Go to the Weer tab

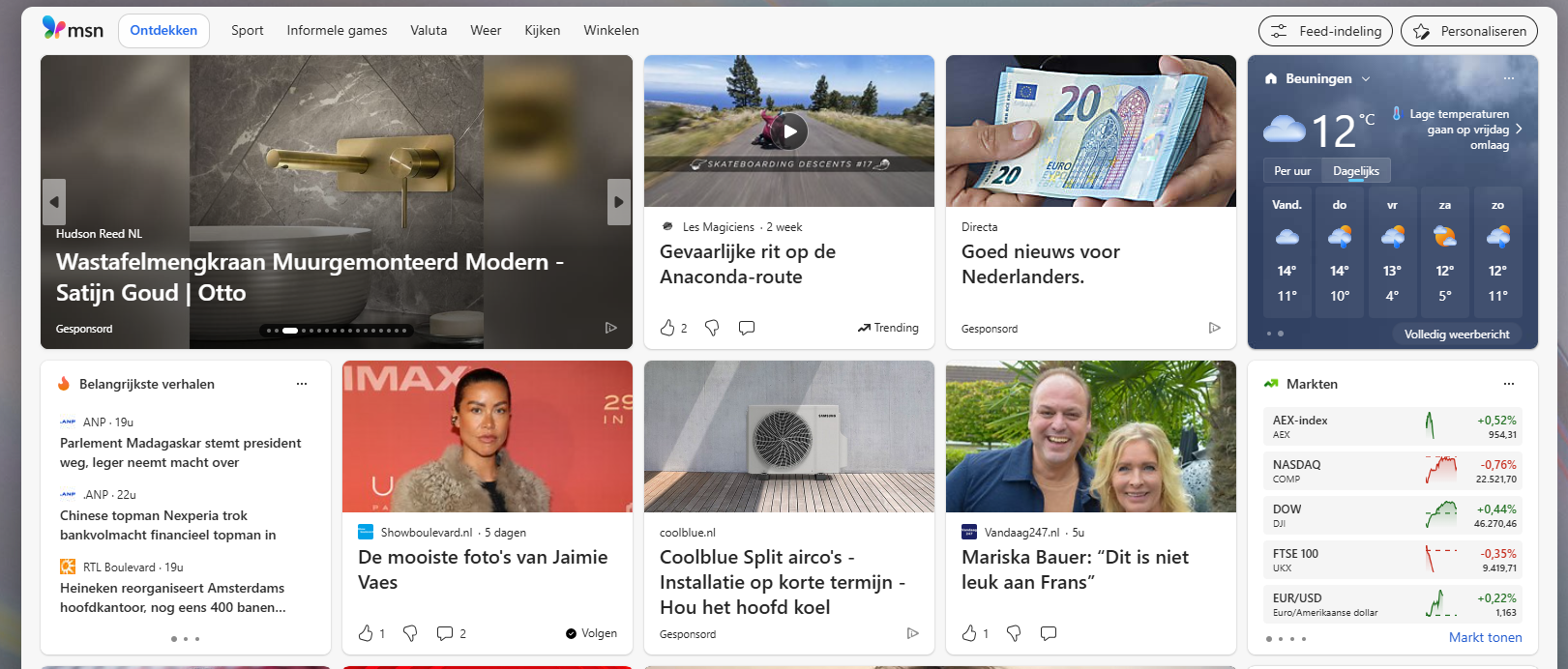click(x=486, y=31)
